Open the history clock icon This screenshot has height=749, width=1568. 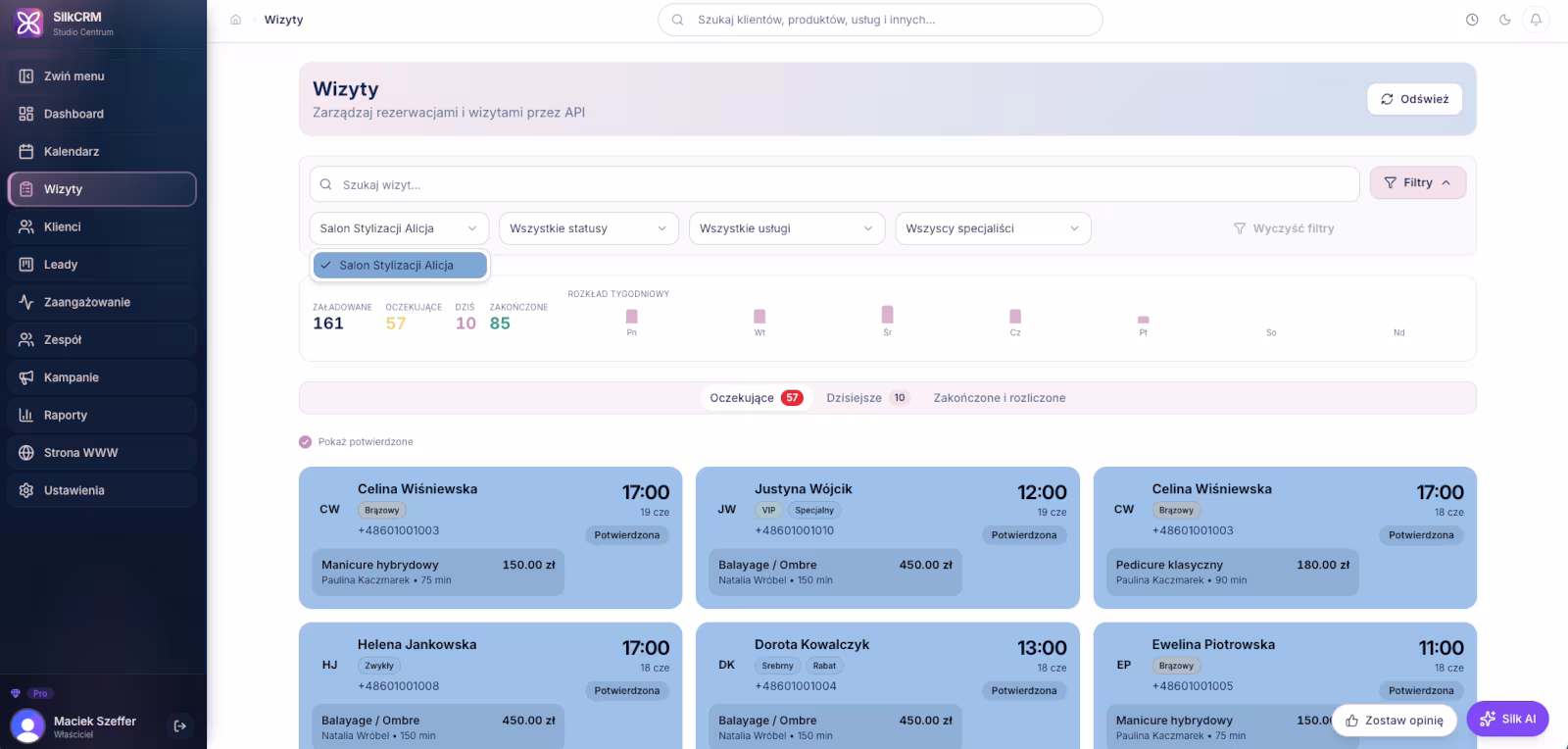[x=1472, y=20]
